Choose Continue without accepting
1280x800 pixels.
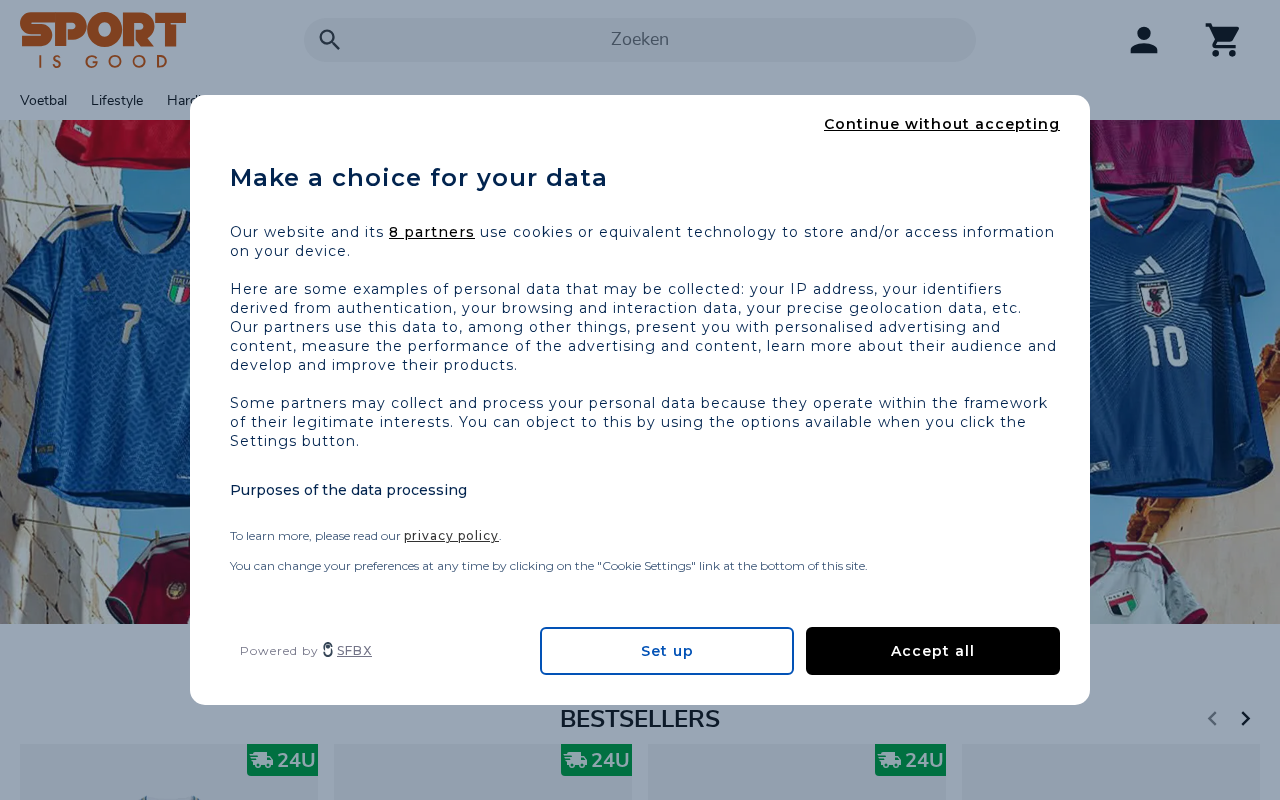(942, 124)
